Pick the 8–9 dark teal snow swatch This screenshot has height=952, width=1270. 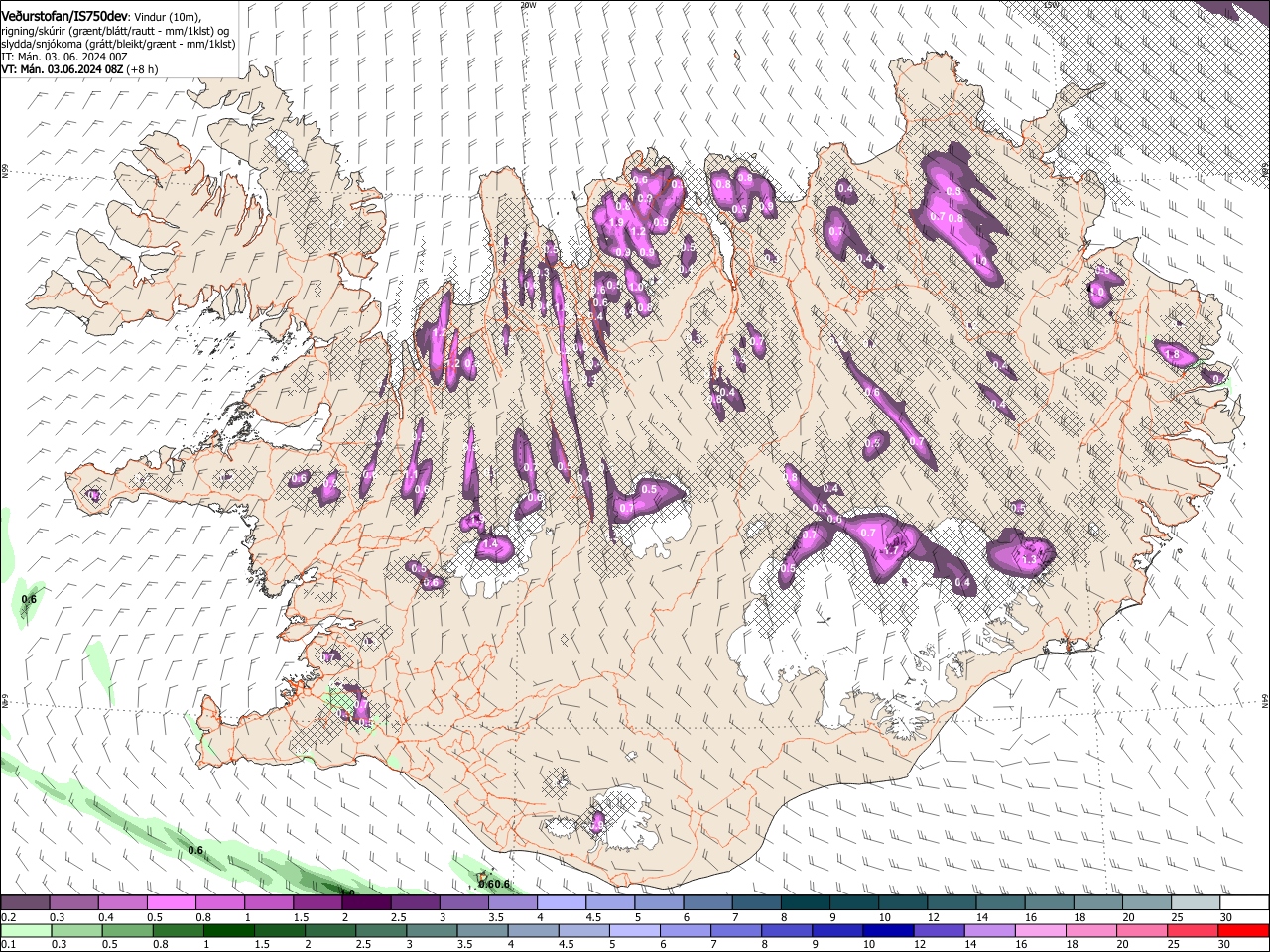point(806,903)
